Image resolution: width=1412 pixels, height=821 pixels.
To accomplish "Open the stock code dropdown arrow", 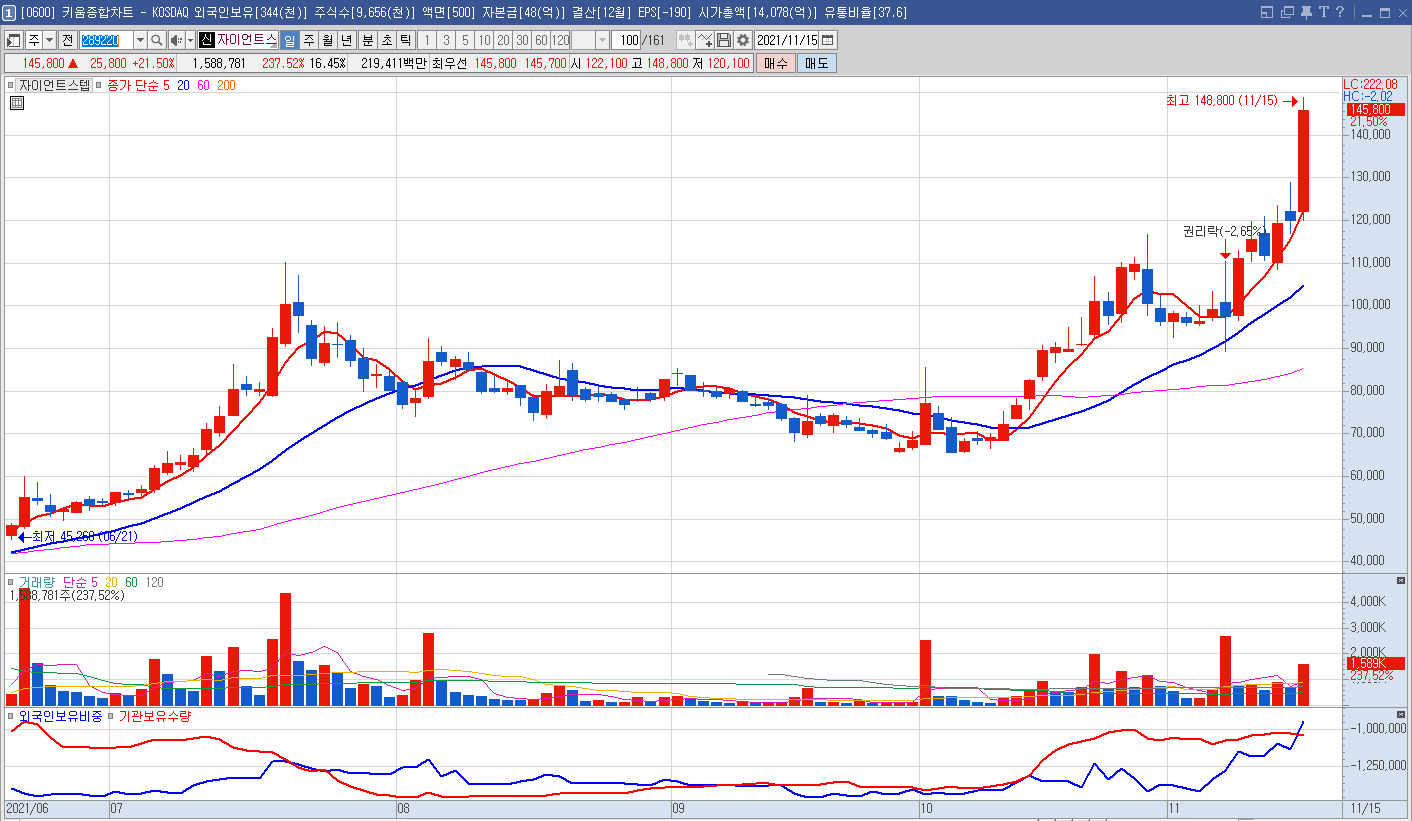I will pos(140,40).
